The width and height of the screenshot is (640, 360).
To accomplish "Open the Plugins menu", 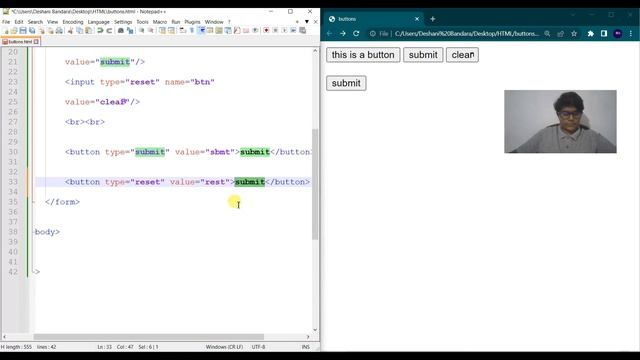I will pyautogui.click(x=192, y=22).
